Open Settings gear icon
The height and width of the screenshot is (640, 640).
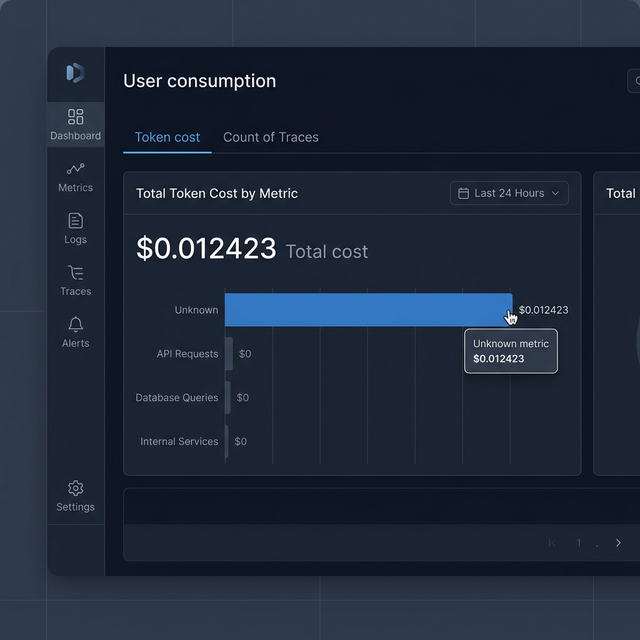(76, 488)
